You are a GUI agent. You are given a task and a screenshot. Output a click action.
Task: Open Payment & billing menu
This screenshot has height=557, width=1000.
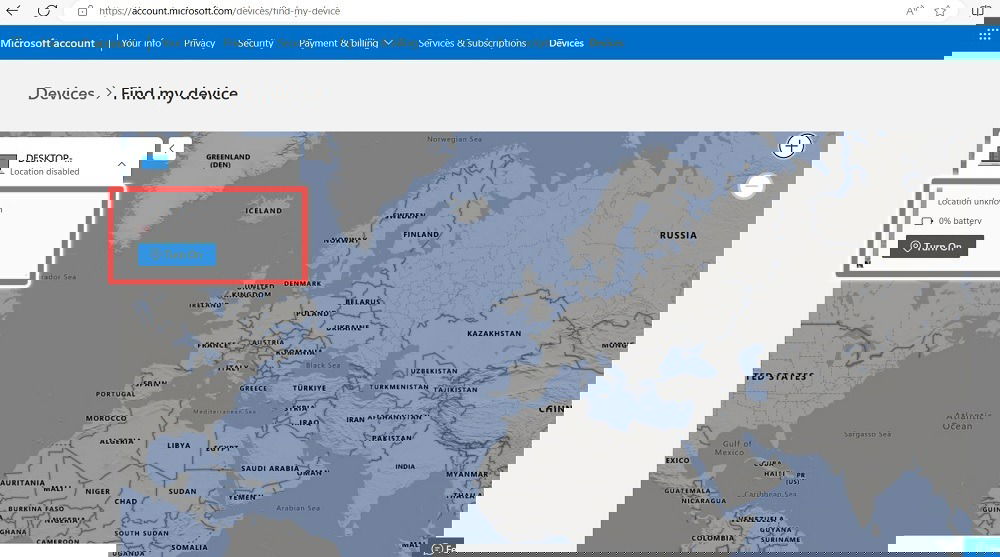tap(338, 43)
